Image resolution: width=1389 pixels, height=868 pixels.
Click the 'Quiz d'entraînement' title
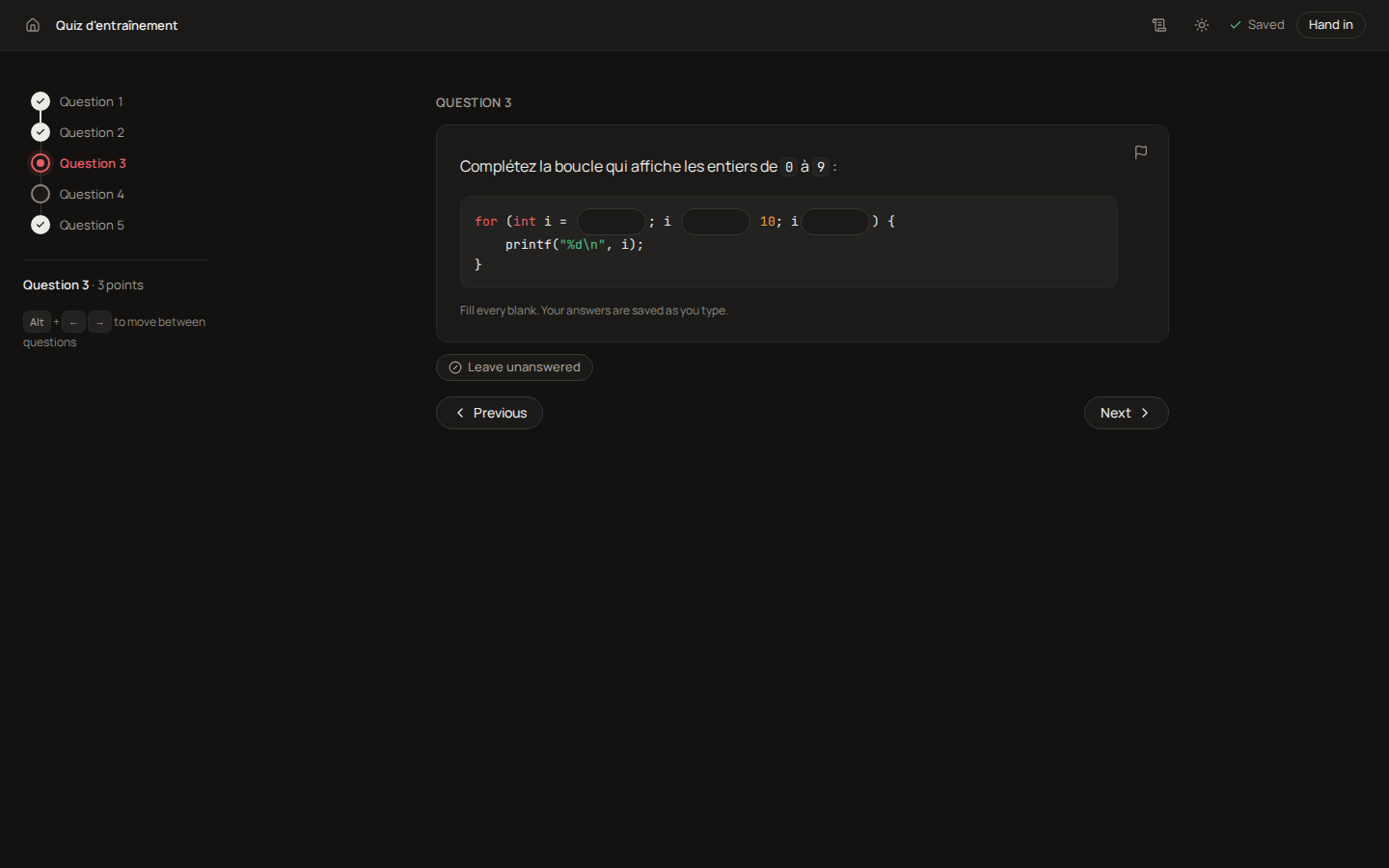point(117,25)
